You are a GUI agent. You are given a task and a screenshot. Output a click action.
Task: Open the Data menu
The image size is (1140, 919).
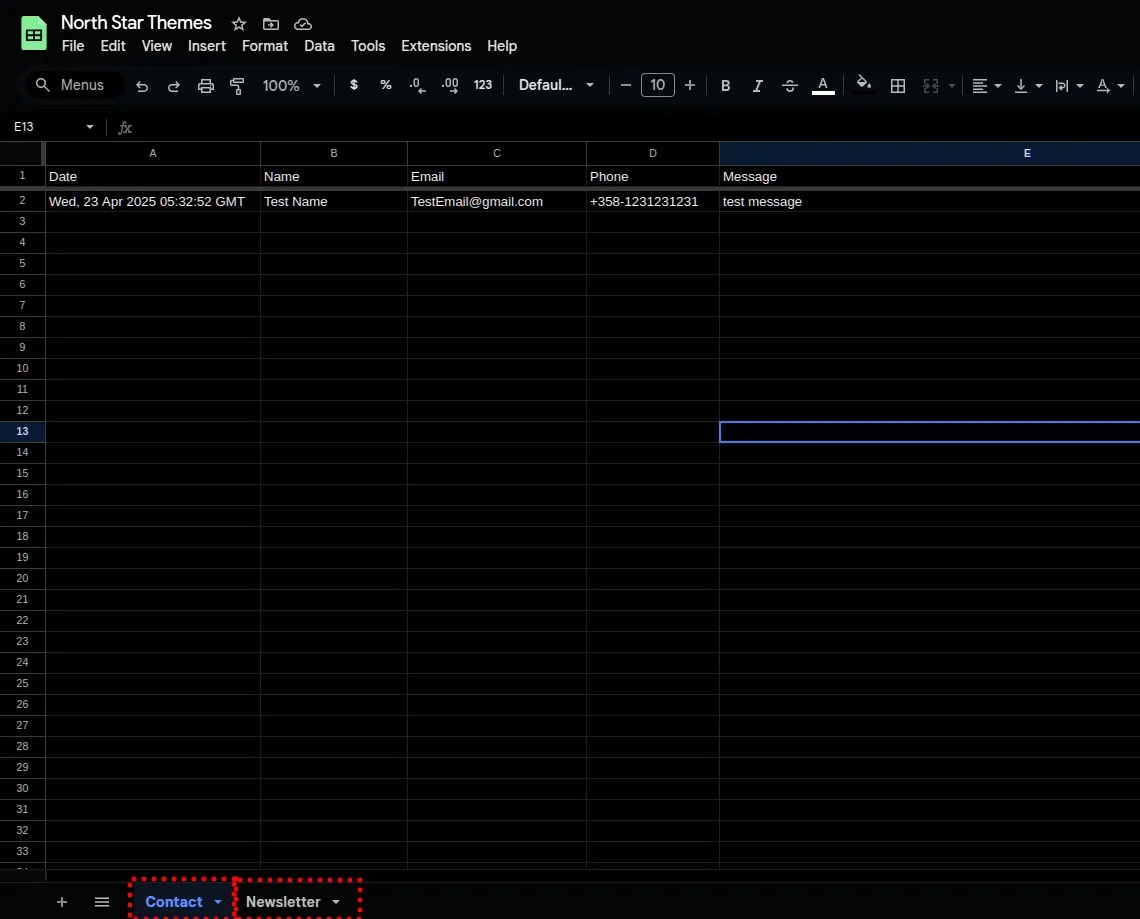(319, 46)
